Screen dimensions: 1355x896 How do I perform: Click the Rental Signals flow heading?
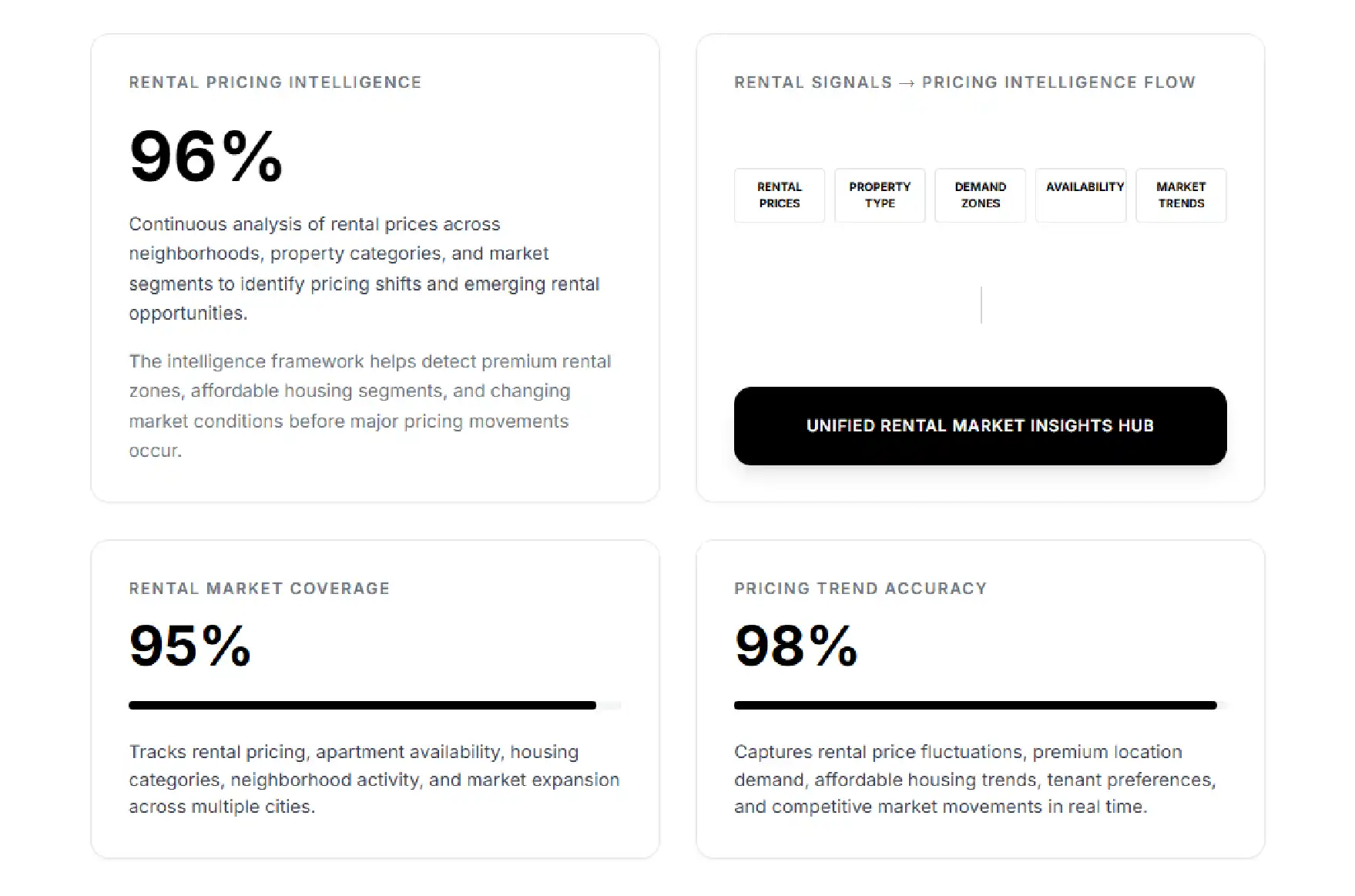964,82
